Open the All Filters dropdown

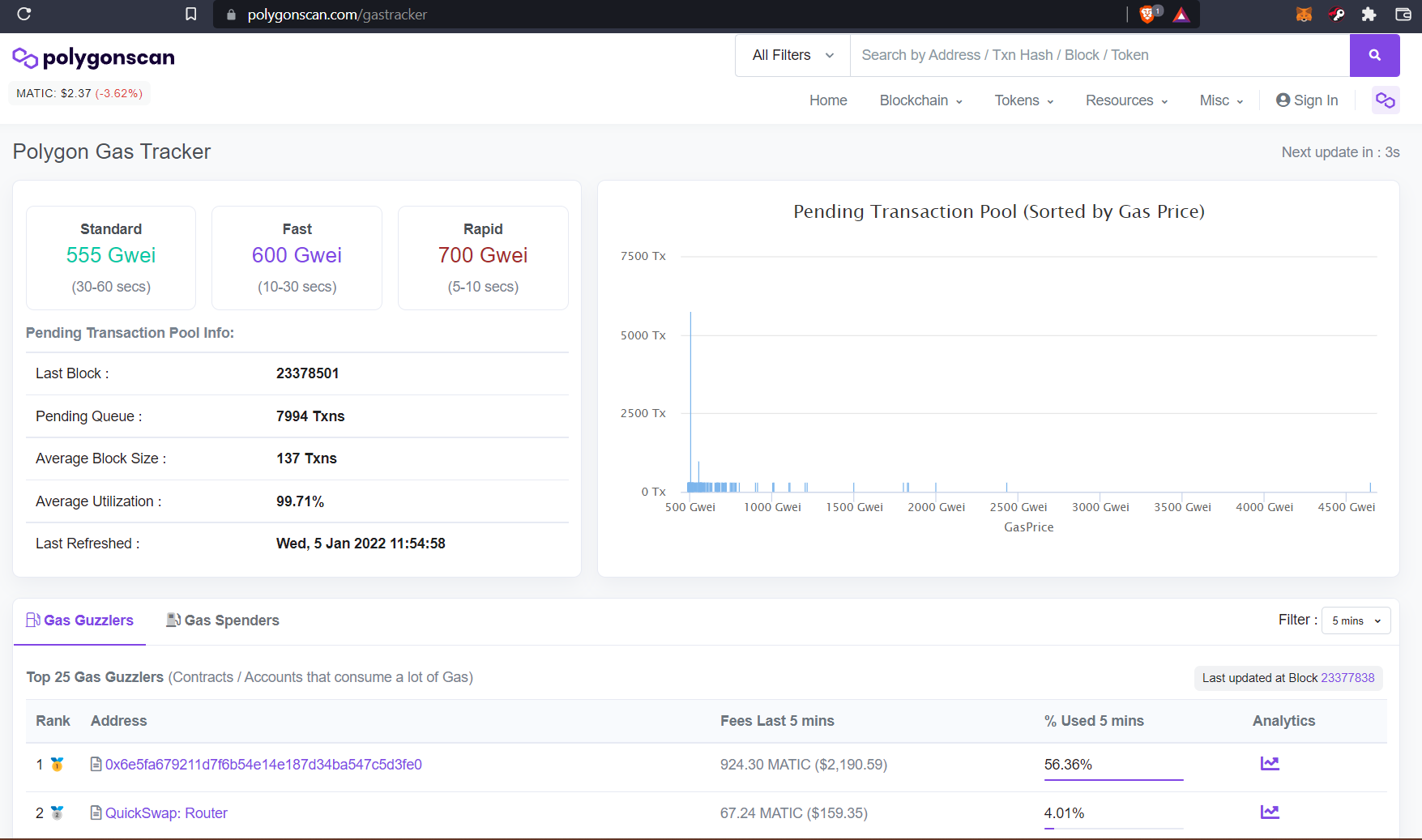(792, 55)
